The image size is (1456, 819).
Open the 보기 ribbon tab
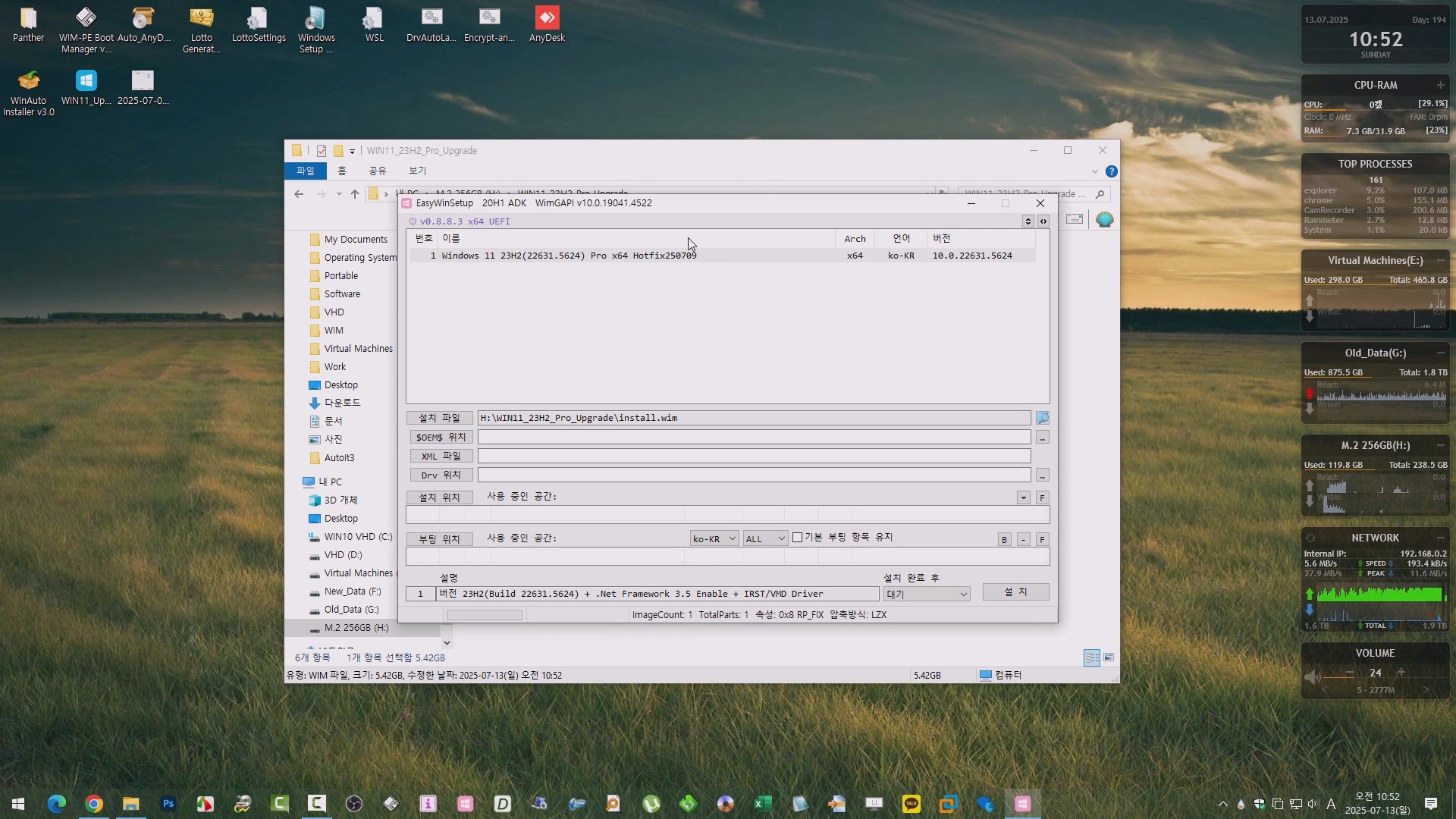click(417, 171)
